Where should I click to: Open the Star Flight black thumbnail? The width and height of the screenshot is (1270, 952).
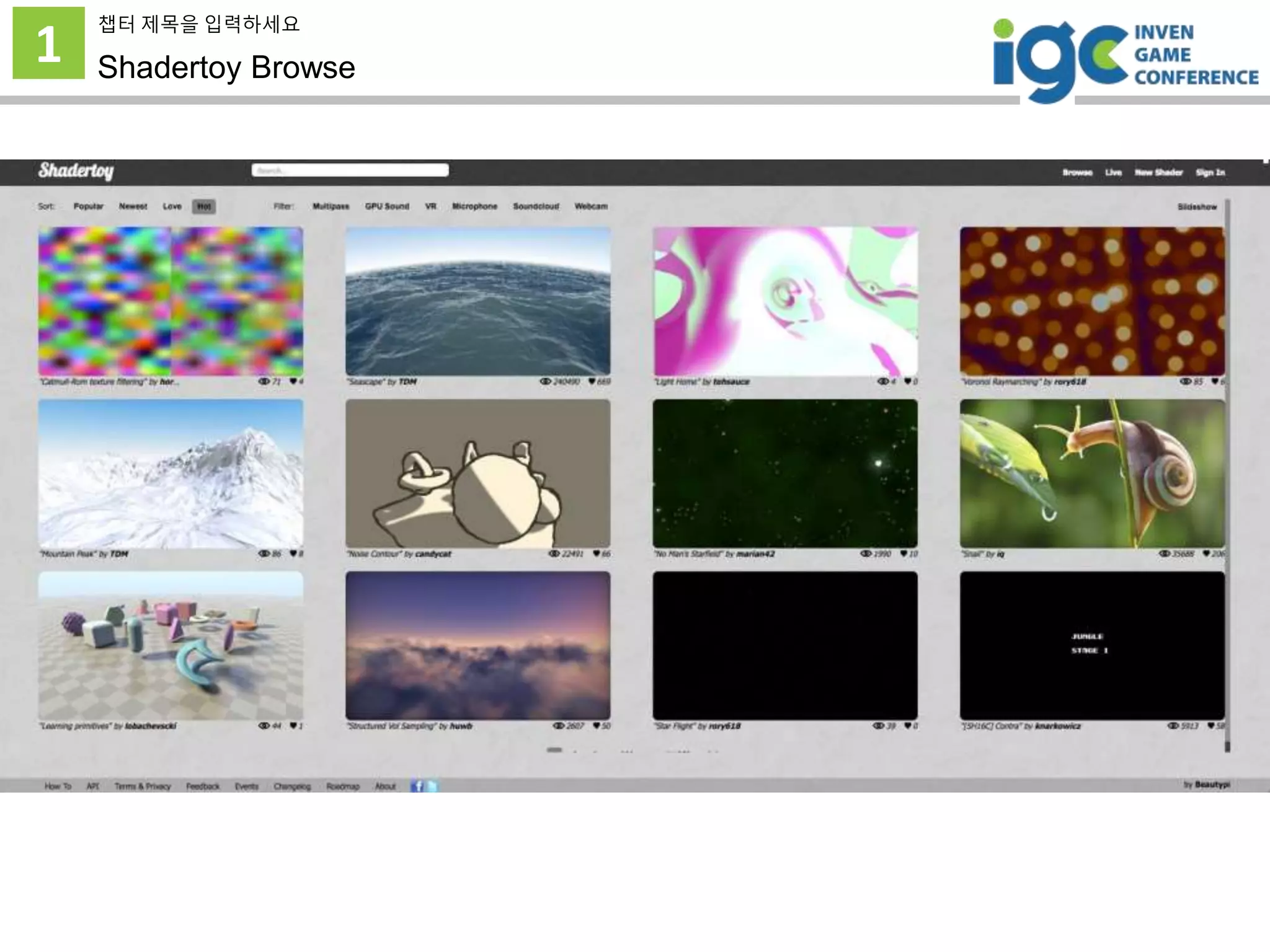click(785, 645)
